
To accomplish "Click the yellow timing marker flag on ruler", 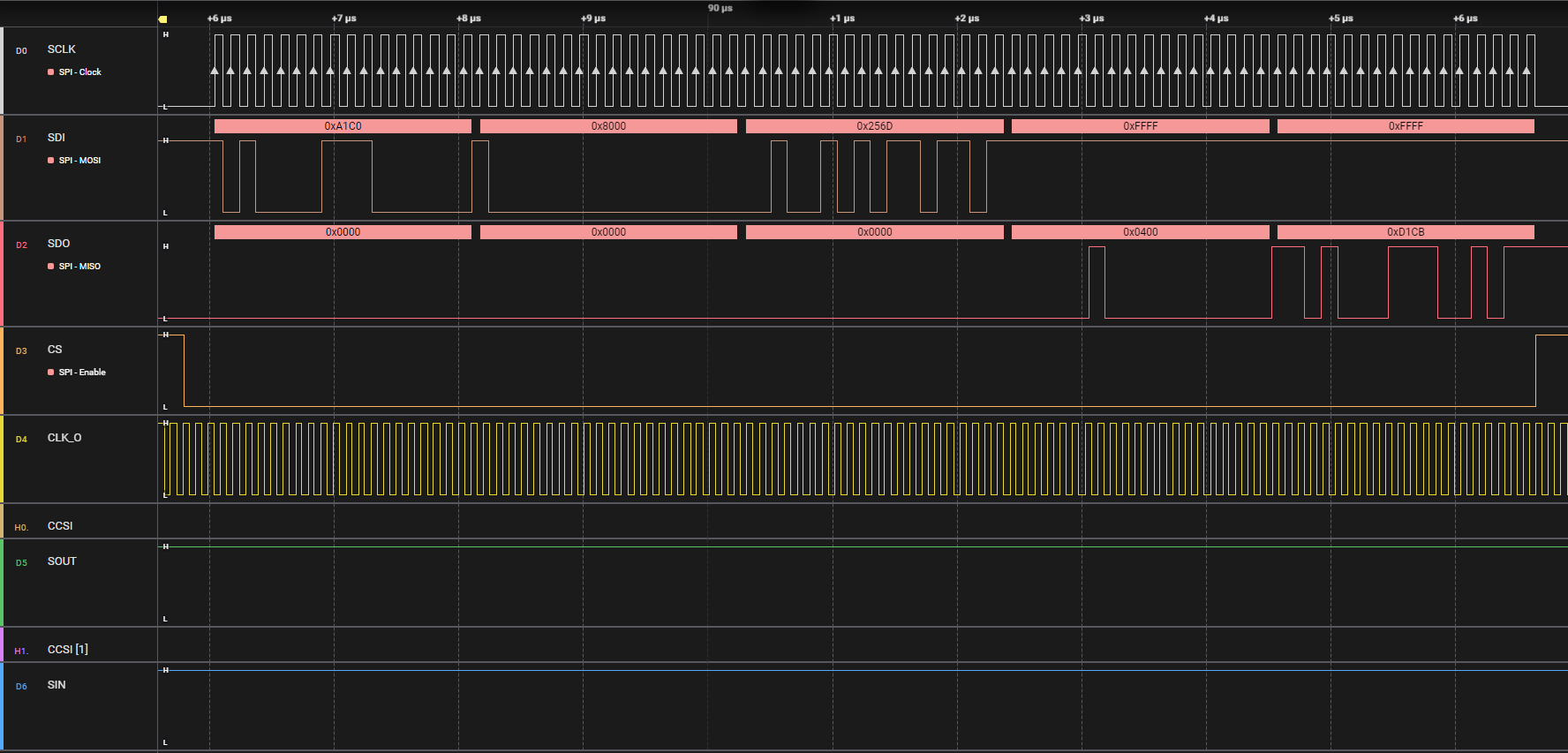I will click(162, 19).
